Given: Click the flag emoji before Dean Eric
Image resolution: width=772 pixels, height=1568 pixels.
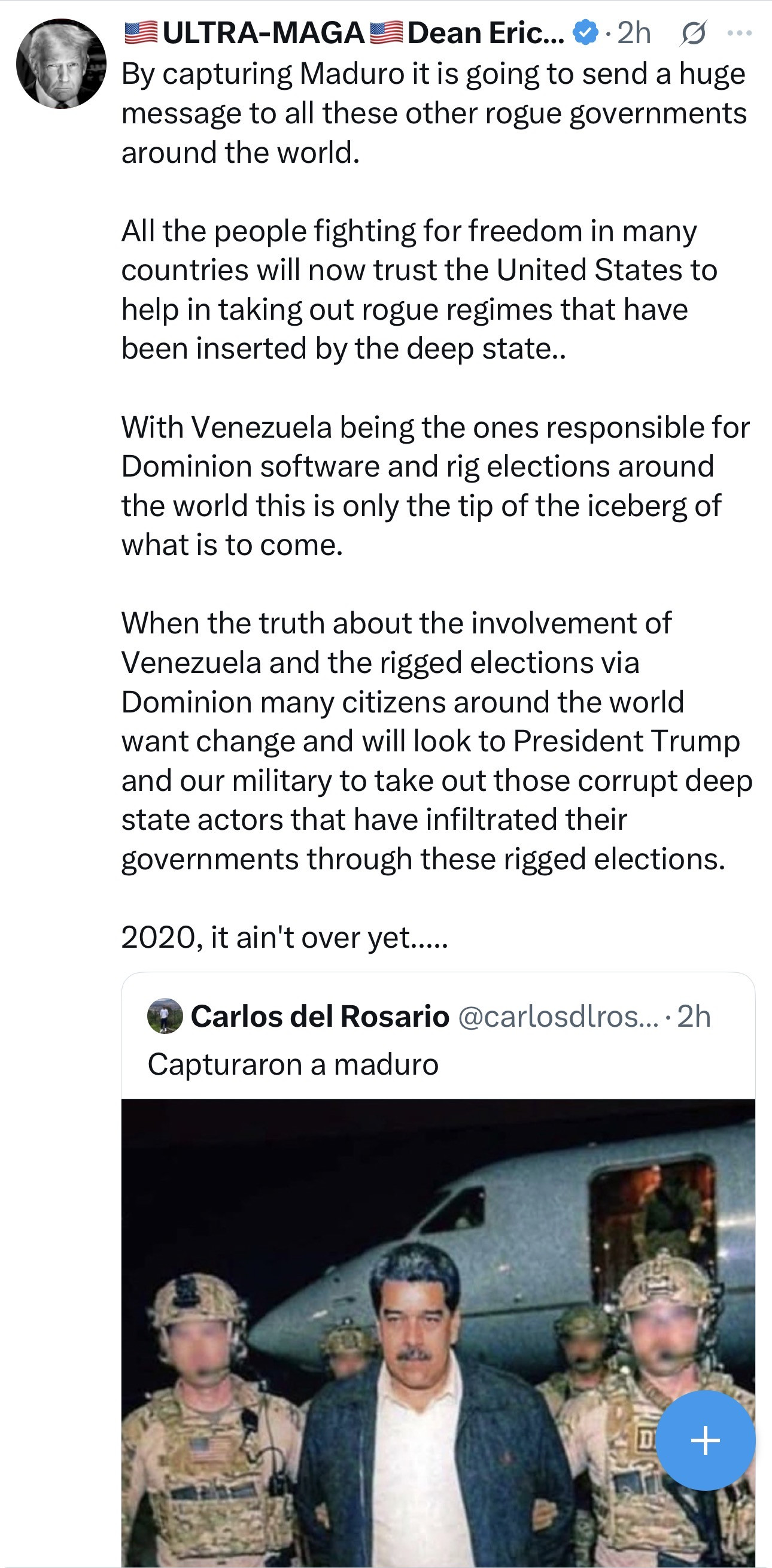Looking at the screenshot, I should coord(387,33).
